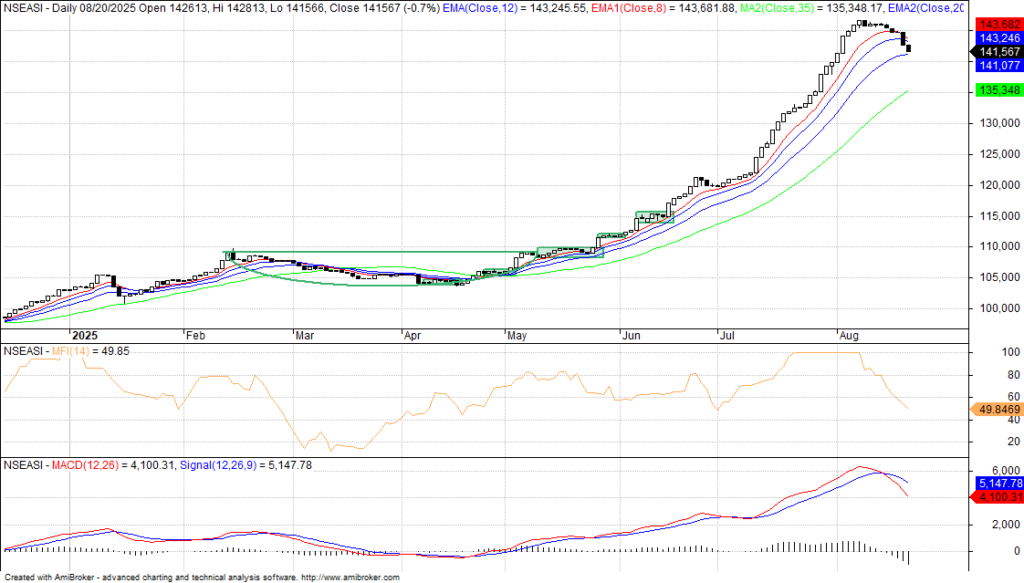Click the green 135,348 MA2 price marker

coord(996,91)
